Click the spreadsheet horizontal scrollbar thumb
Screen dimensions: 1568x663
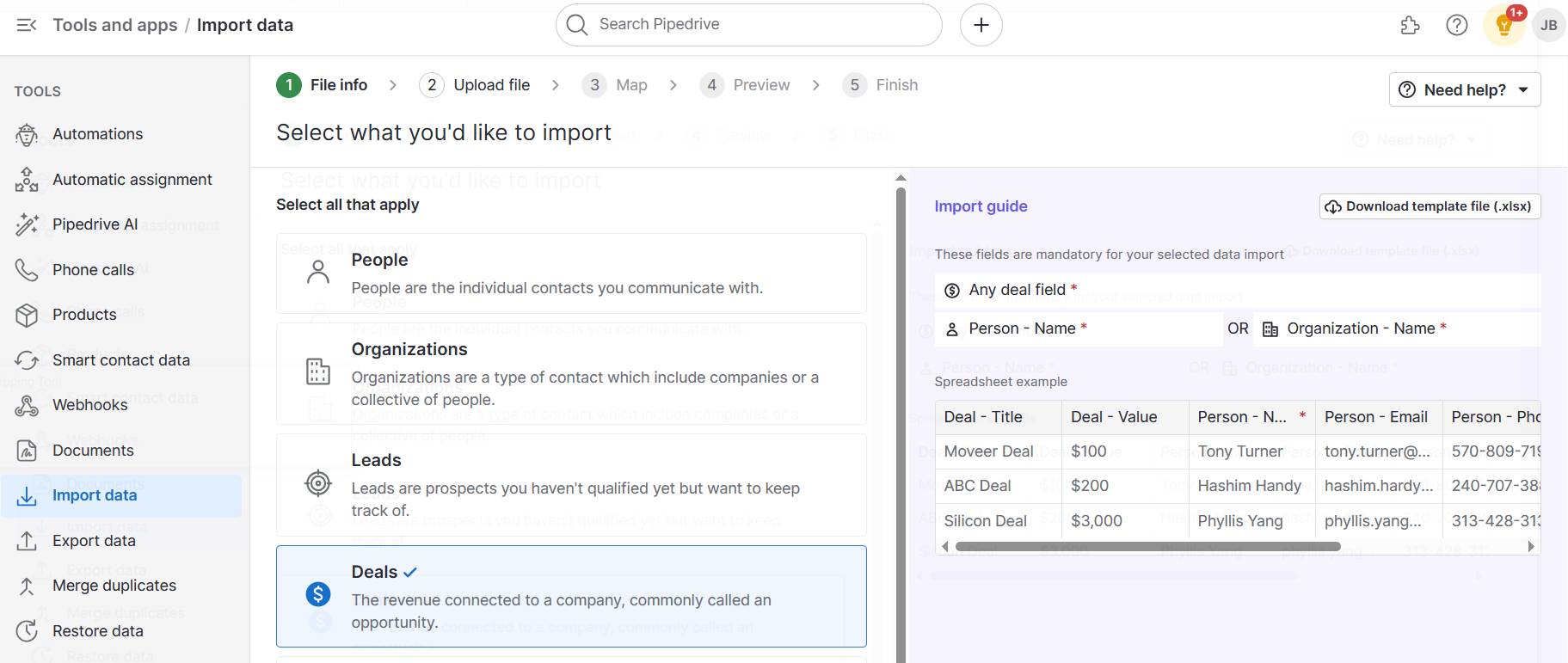(x=1147, y=546)
